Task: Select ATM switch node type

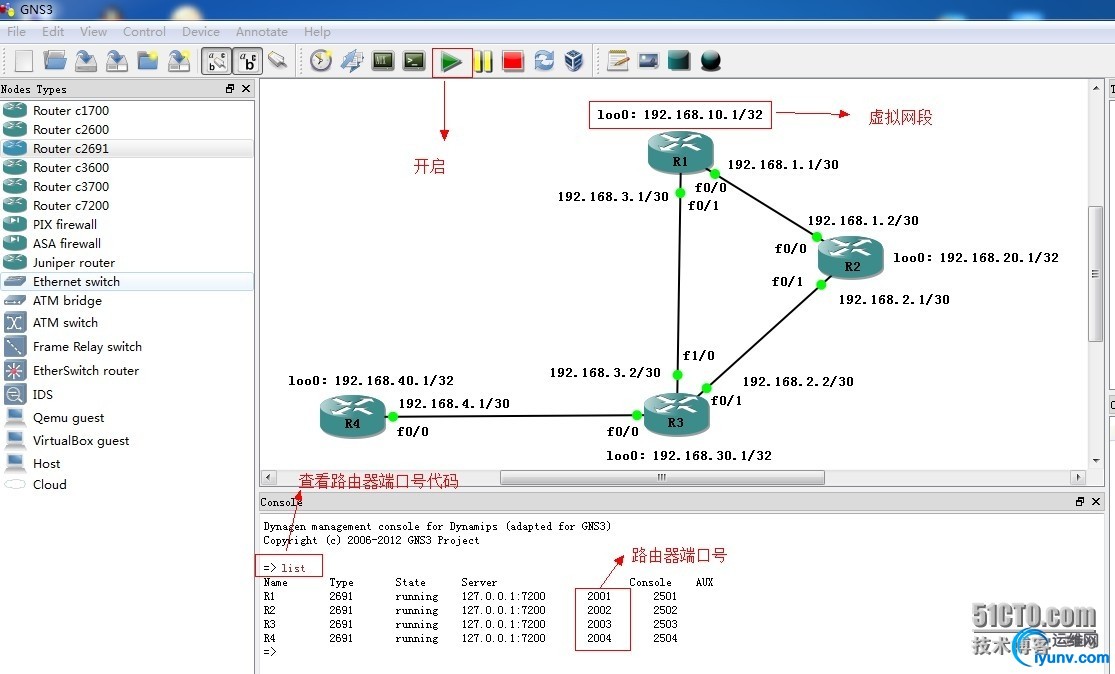Action: (127, 323)
